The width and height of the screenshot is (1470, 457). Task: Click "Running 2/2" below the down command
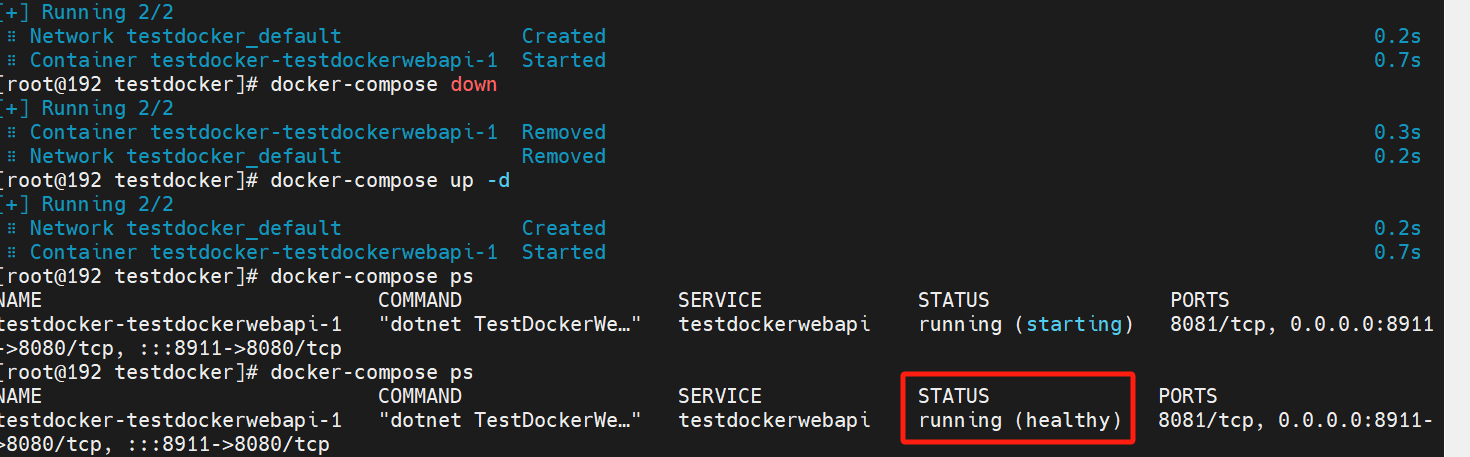tap(107, 108)
